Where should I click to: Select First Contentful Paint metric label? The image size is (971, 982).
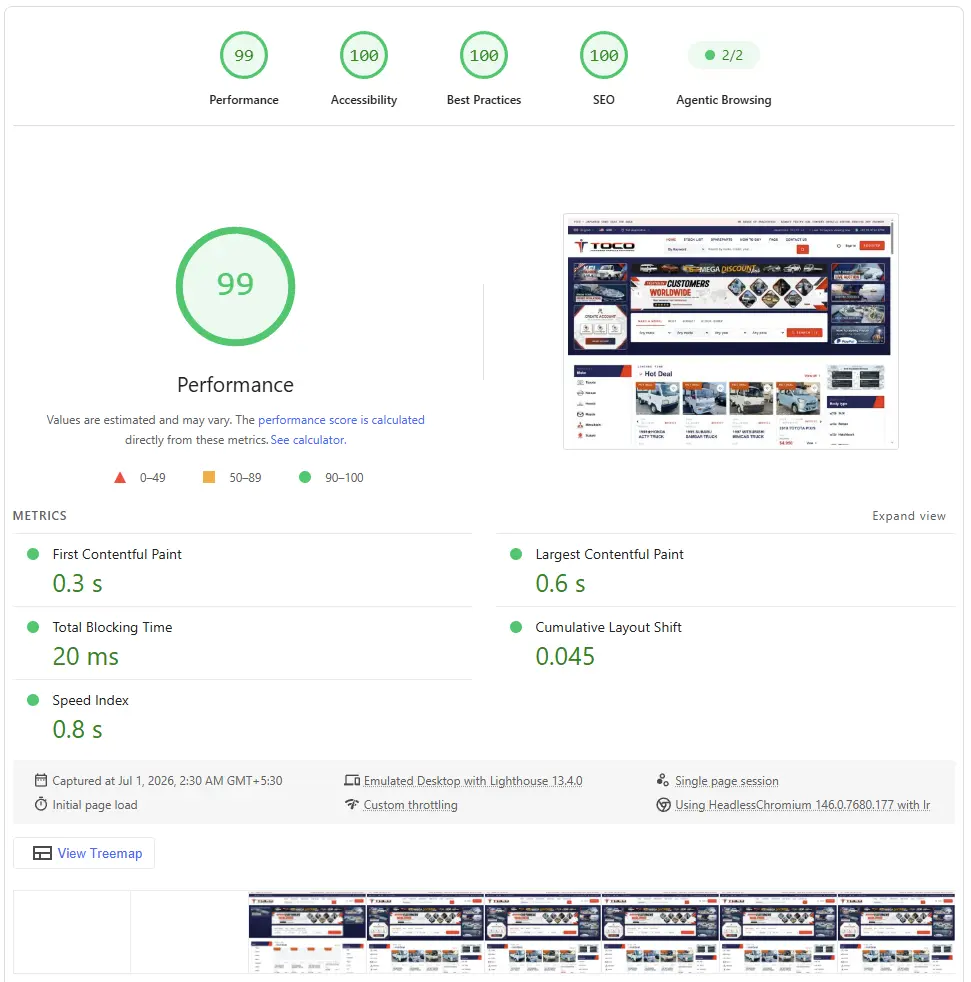pos(117,554)
